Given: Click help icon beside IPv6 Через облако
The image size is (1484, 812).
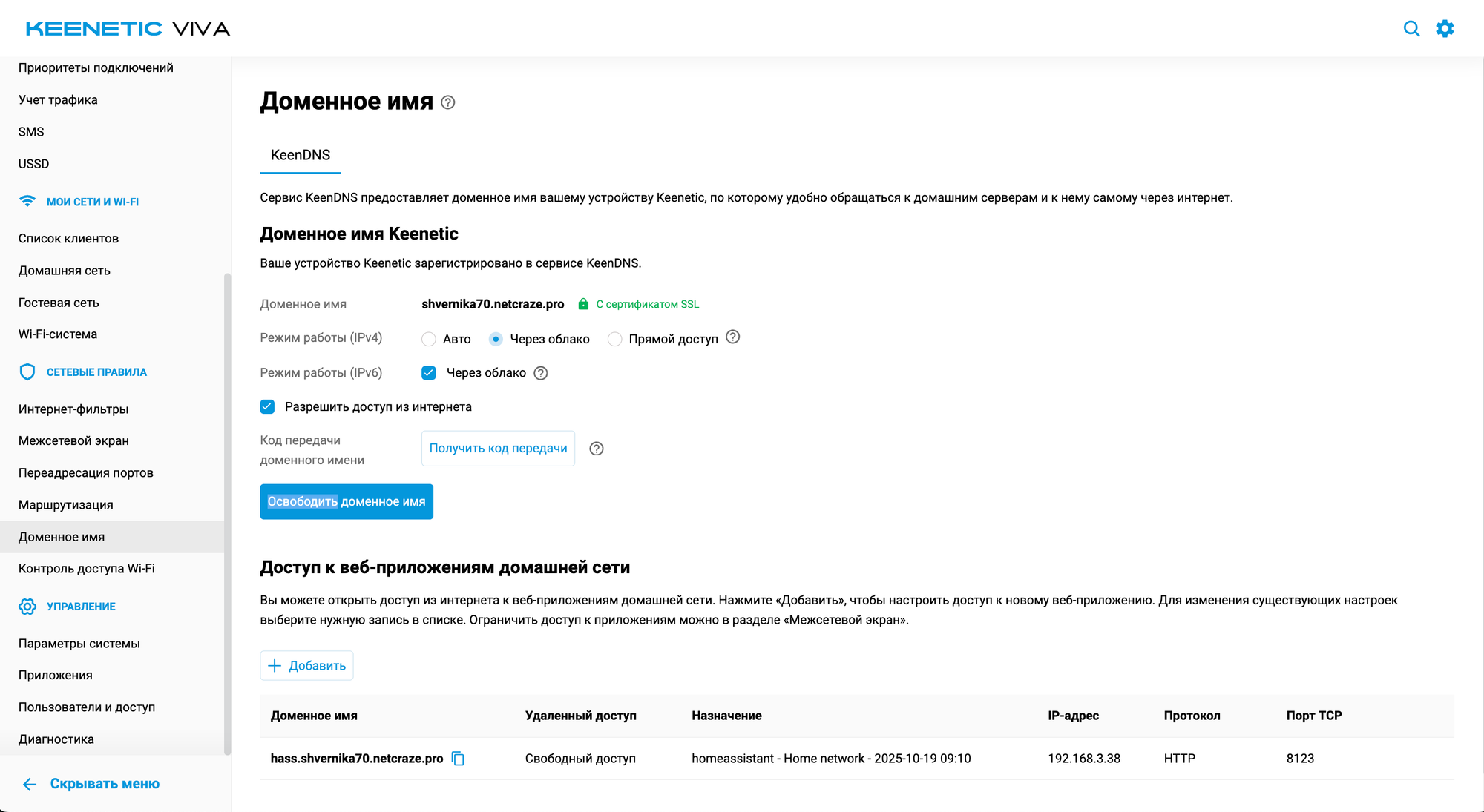Looking at the screenshot, I should [541, 373].
